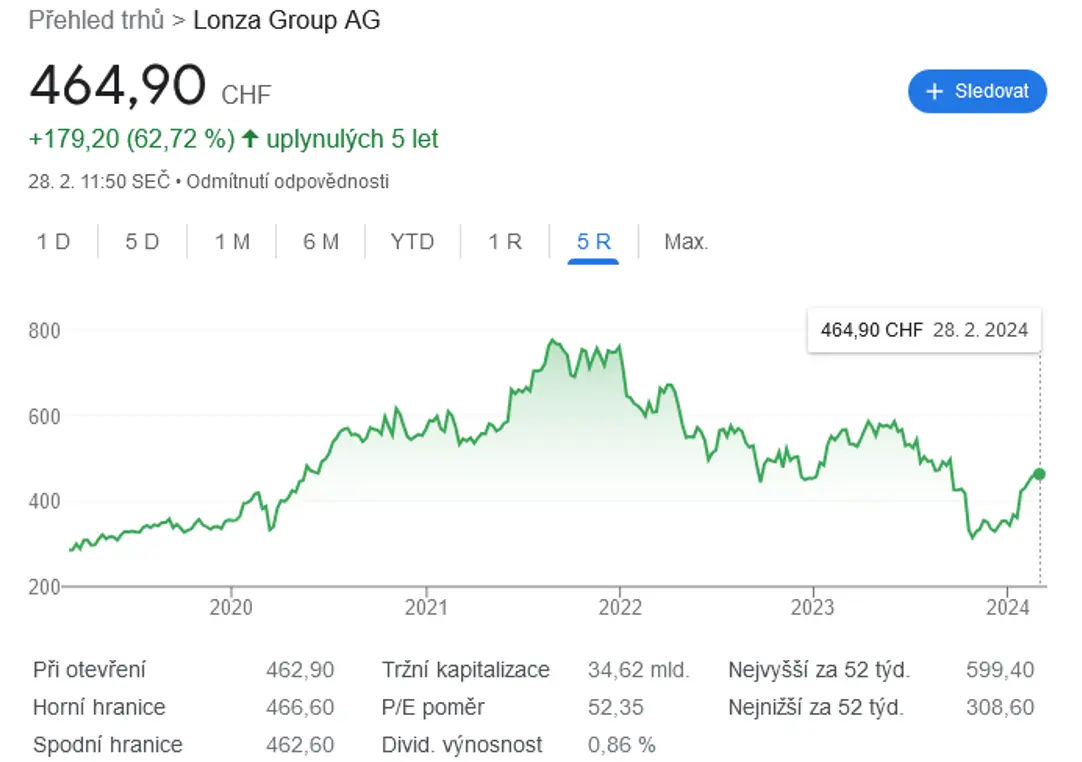Viewport: 1082px width, 762px height.
Task: Click the 2023 marker on the time axis
Action: click(812, 607)
